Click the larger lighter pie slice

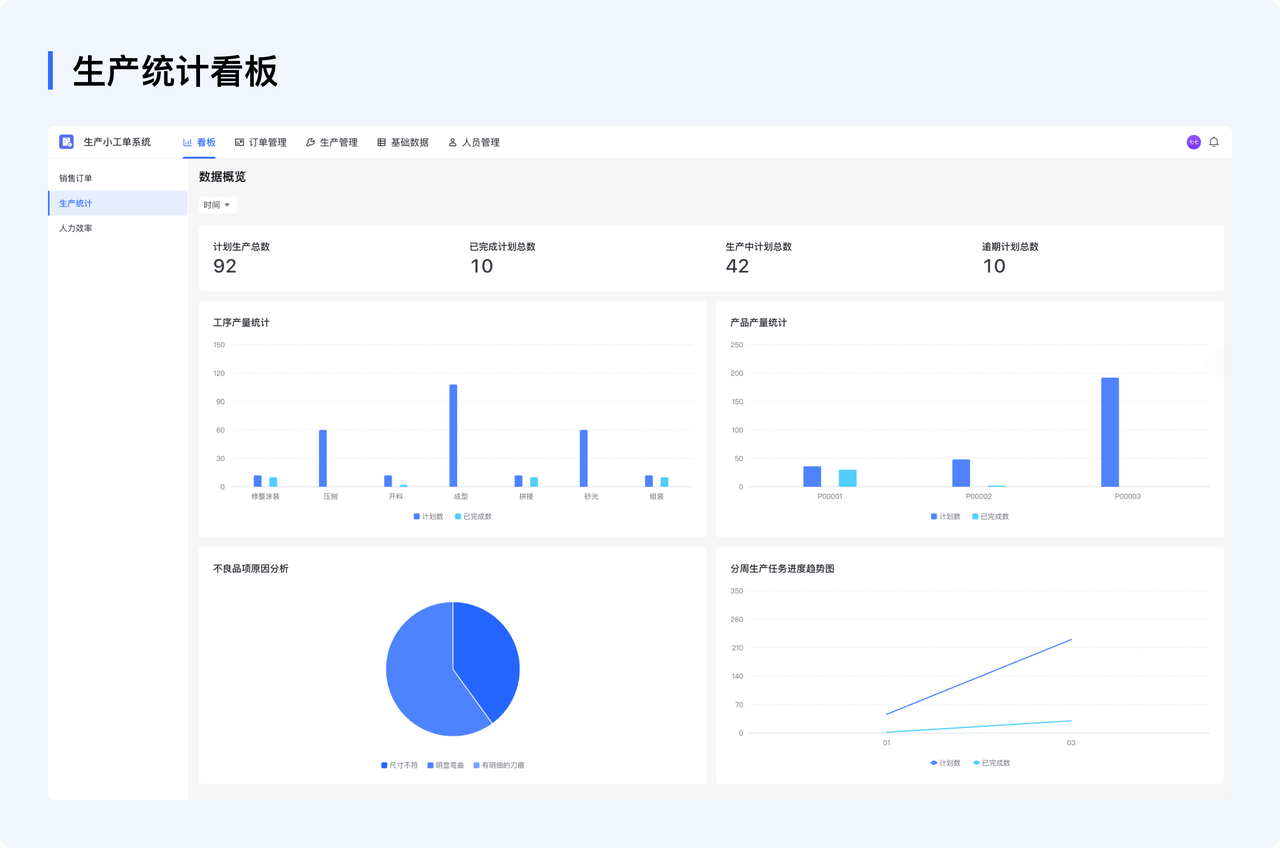pyautogui.click(x=420, y=680)
